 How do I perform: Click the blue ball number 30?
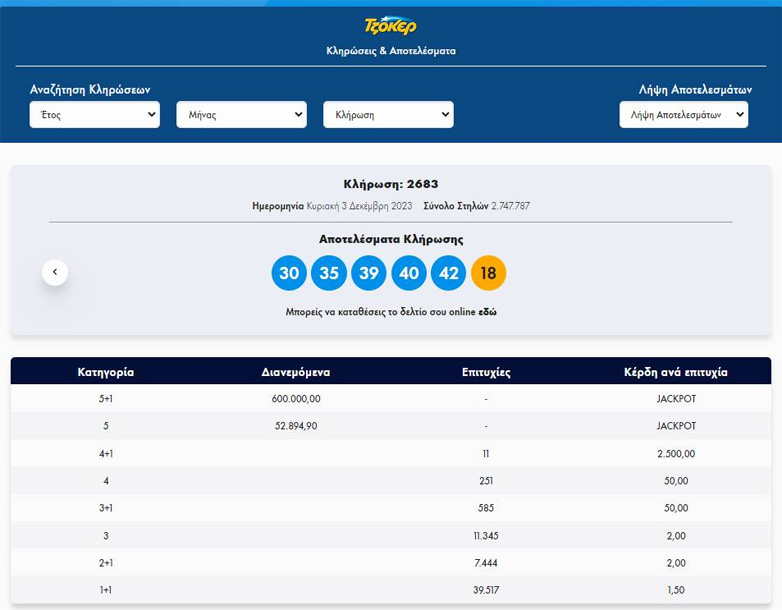coord(289,273)
